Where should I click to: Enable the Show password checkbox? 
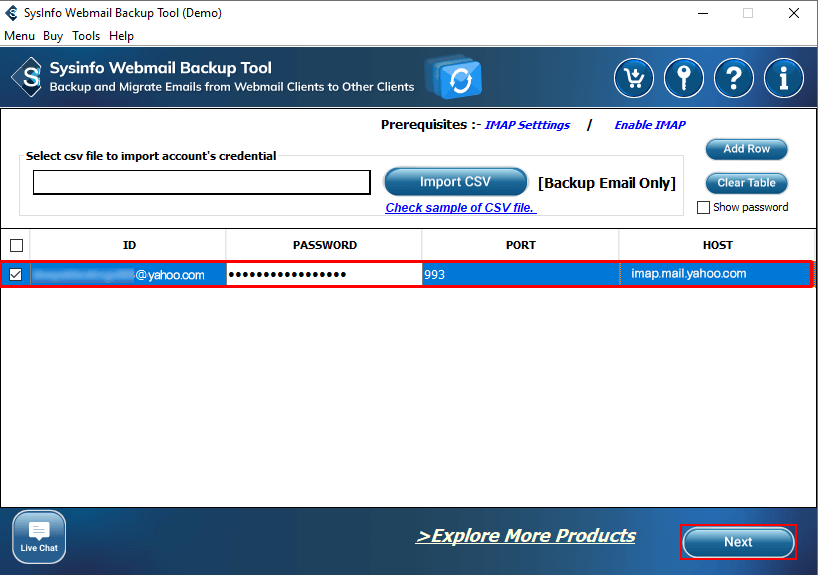pyautogui.click(x=703, y=208)
